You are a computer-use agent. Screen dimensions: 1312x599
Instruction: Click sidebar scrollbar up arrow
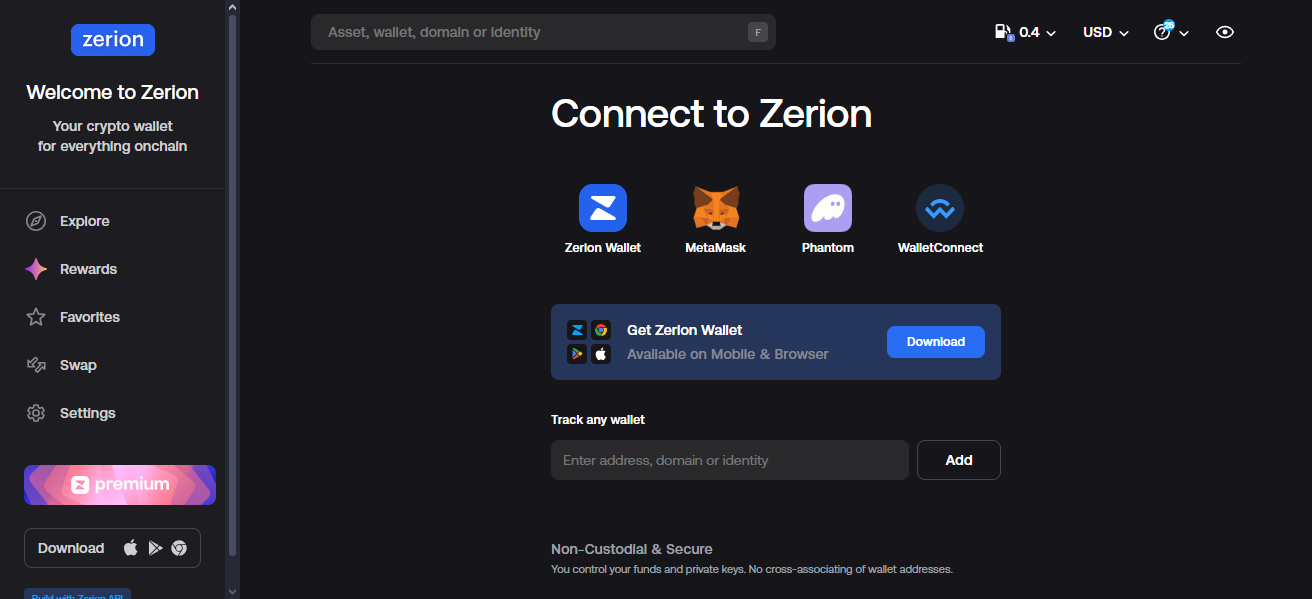[233, 7]
